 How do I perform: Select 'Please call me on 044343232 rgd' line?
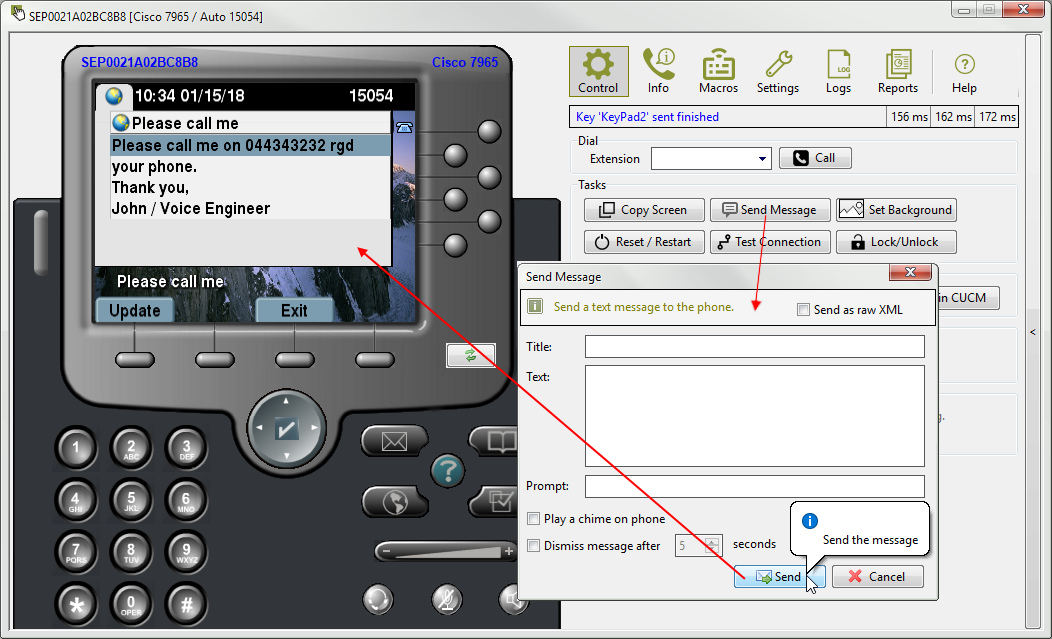250,146
